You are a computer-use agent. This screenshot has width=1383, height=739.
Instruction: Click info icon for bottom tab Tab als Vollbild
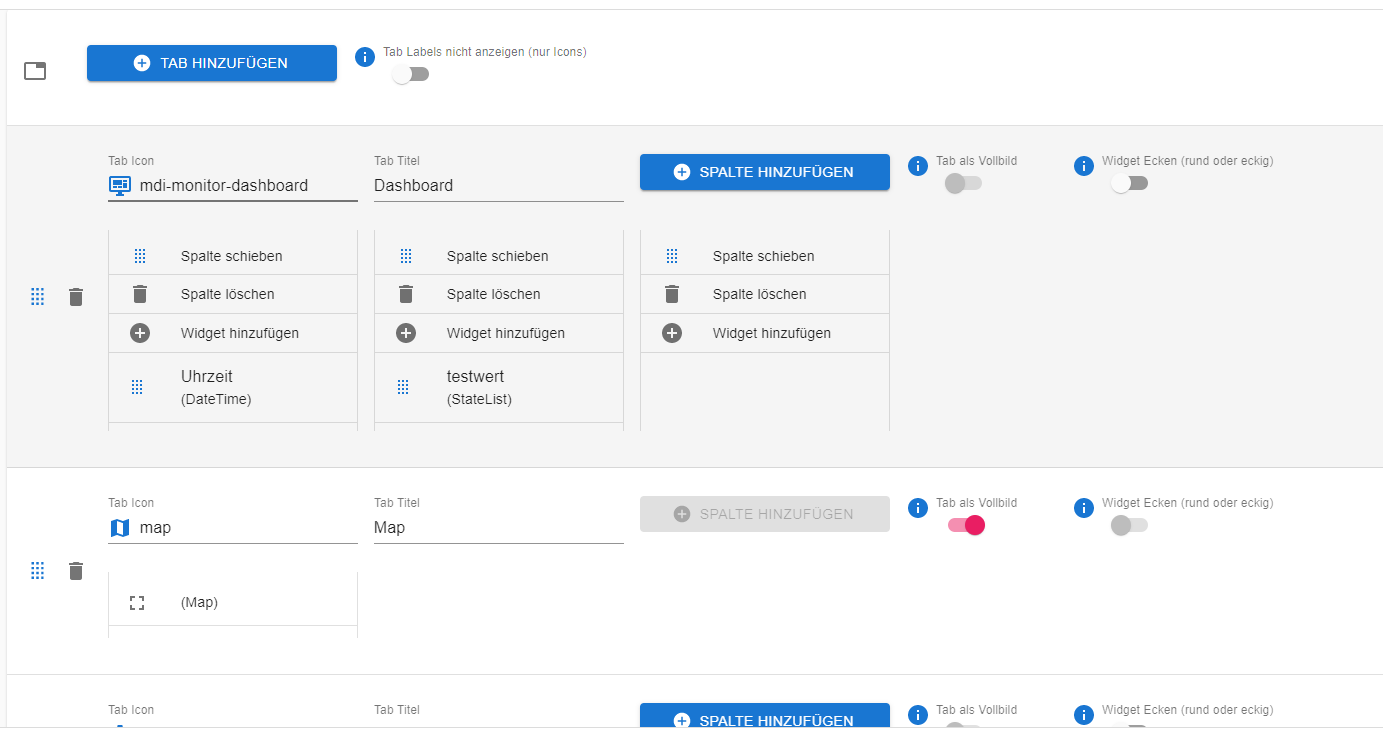coord(918,715)
